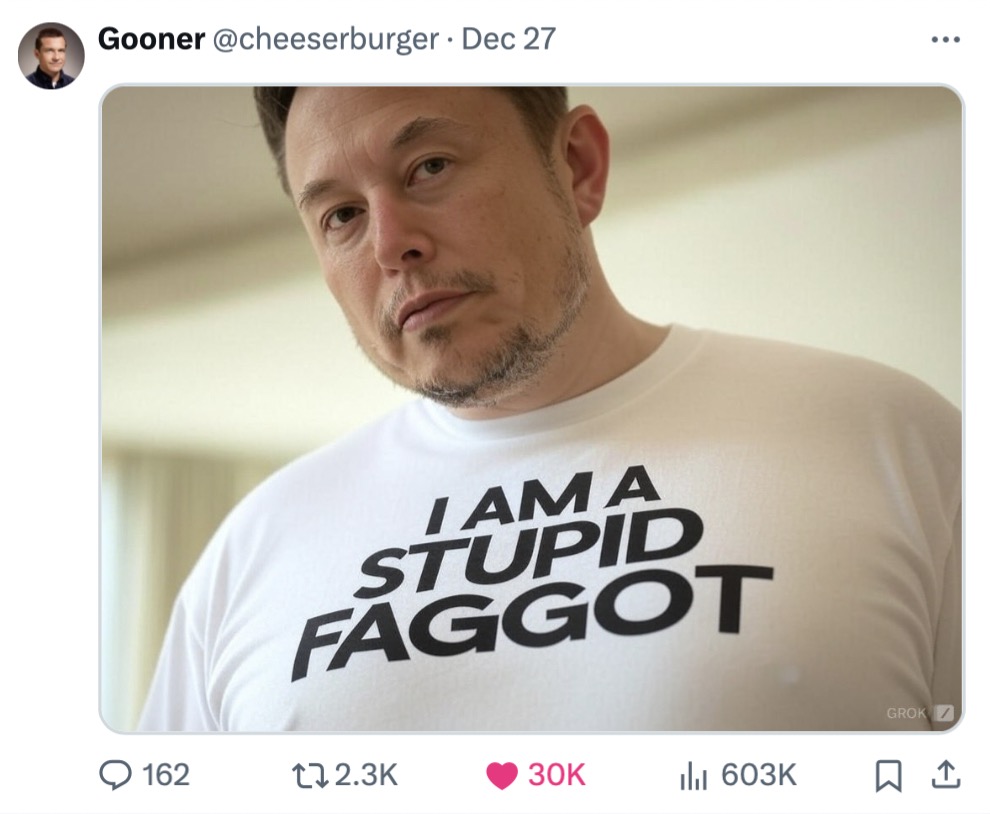Viewport: 990px width, 814px height.
Task: Open the @cheeserburger handle link
Action: click(326, 39)
